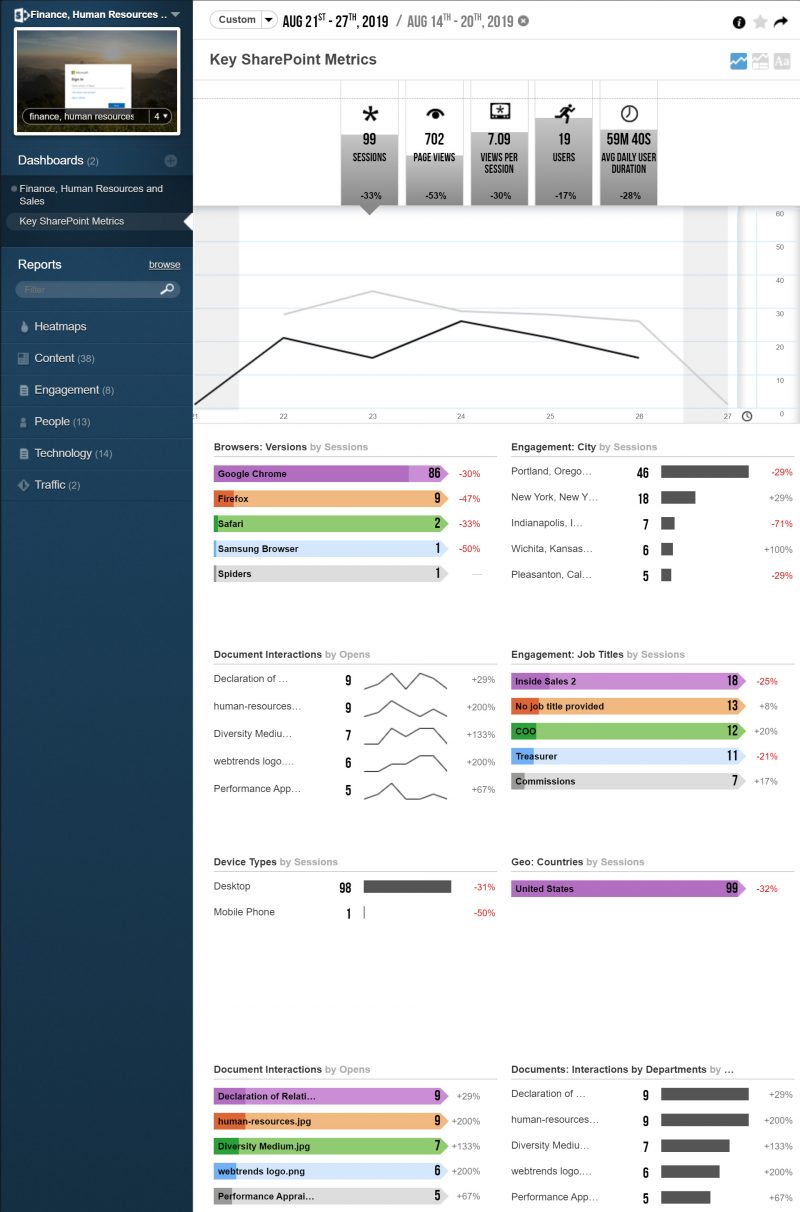Select the Technology reports icon in sidebar
Viewport: 800px width, 1212px height.
pyautogui.click(x=24, y=453)
